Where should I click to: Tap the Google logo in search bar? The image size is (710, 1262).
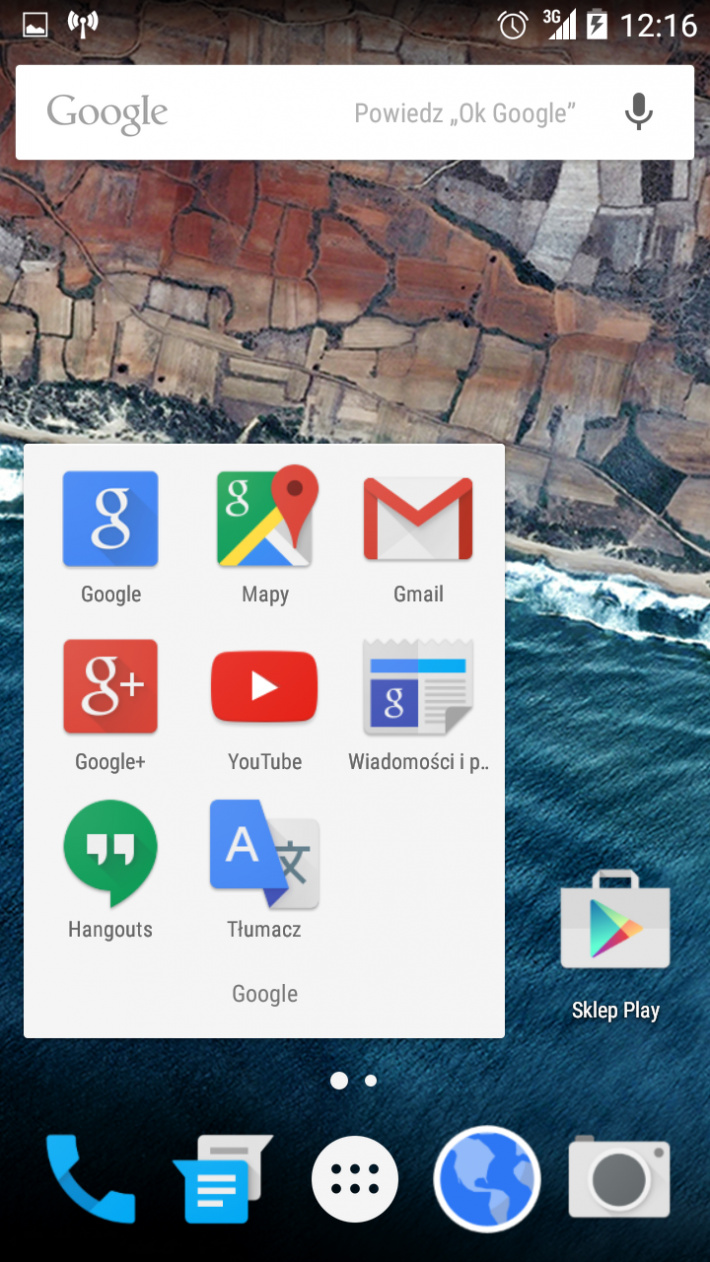coord(107,114)
